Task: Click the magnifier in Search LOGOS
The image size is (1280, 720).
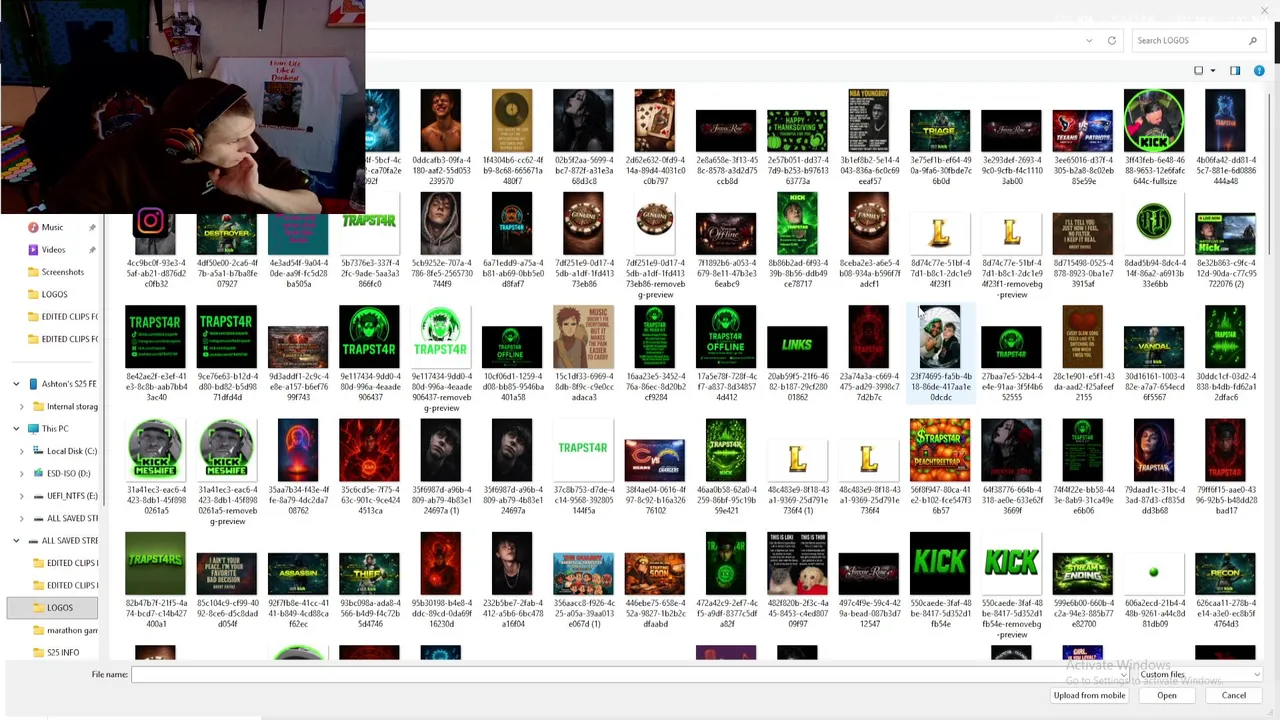Action: point(1252,40)
